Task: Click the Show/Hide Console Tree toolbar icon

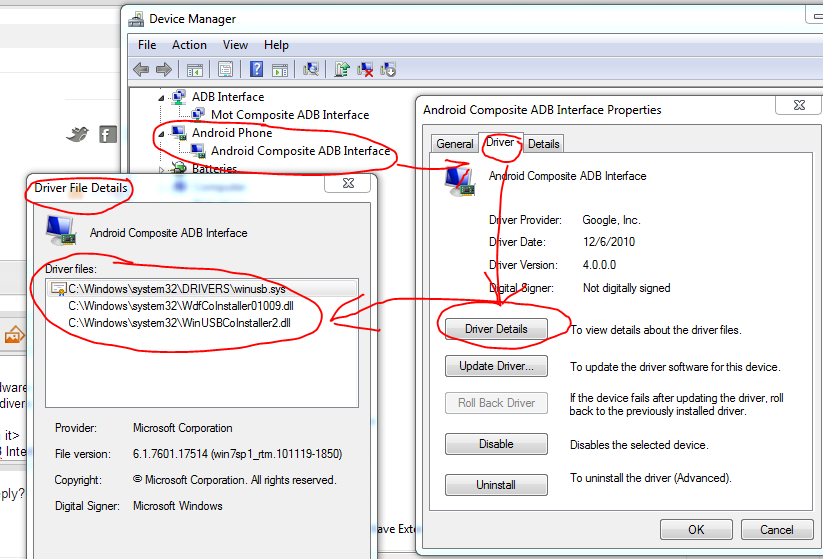Action: coord(195,69)
